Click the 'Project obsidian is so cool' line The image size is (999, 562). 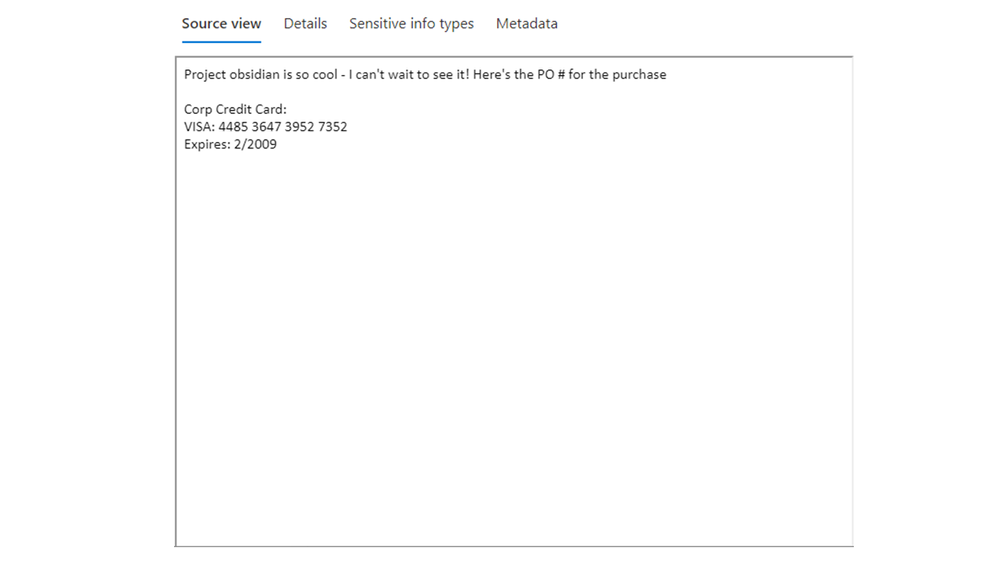[425, 75]
